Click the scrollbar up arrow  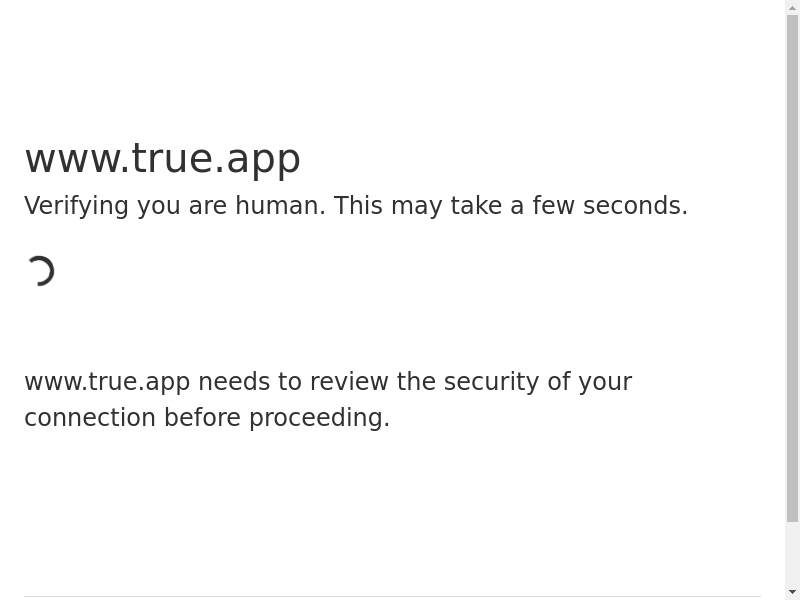(x=792, y=7)
